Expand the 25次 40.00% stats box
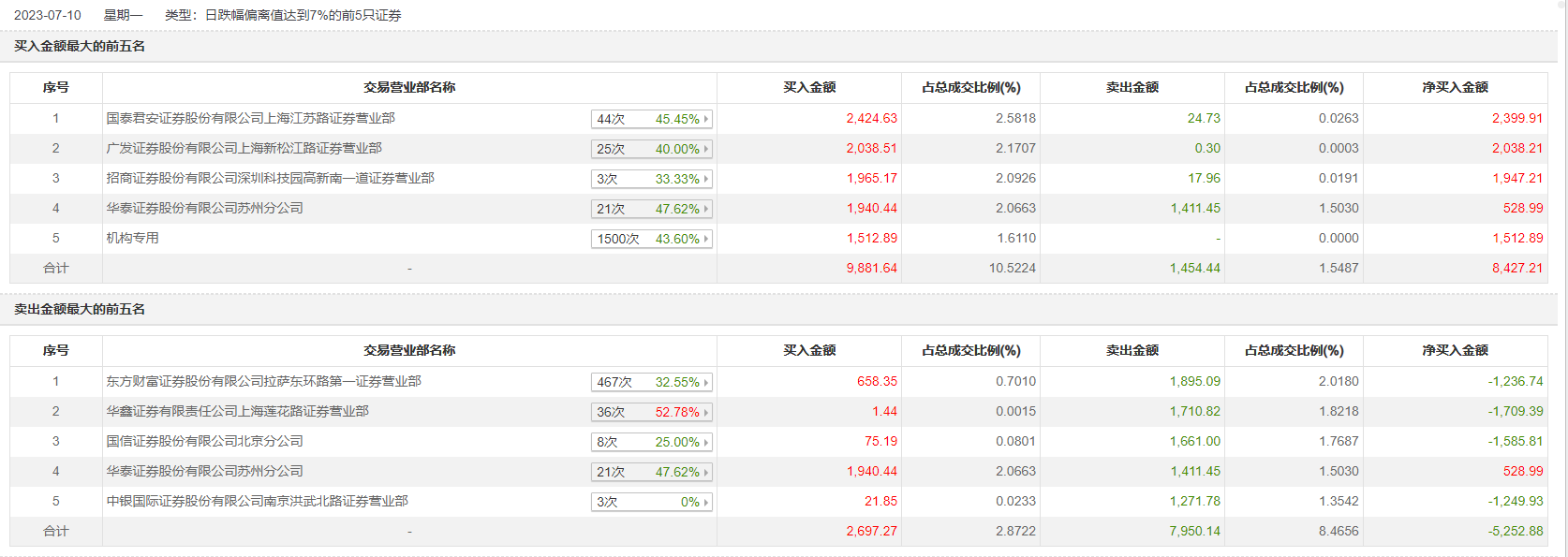 (652, 149)
